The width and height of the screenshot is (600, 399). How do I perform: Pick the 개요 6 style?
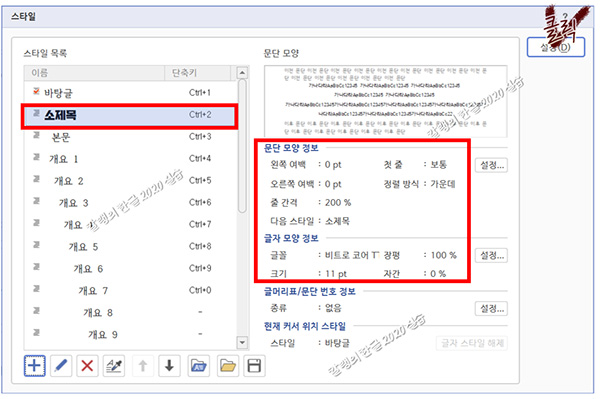click(x=130, y=269)
